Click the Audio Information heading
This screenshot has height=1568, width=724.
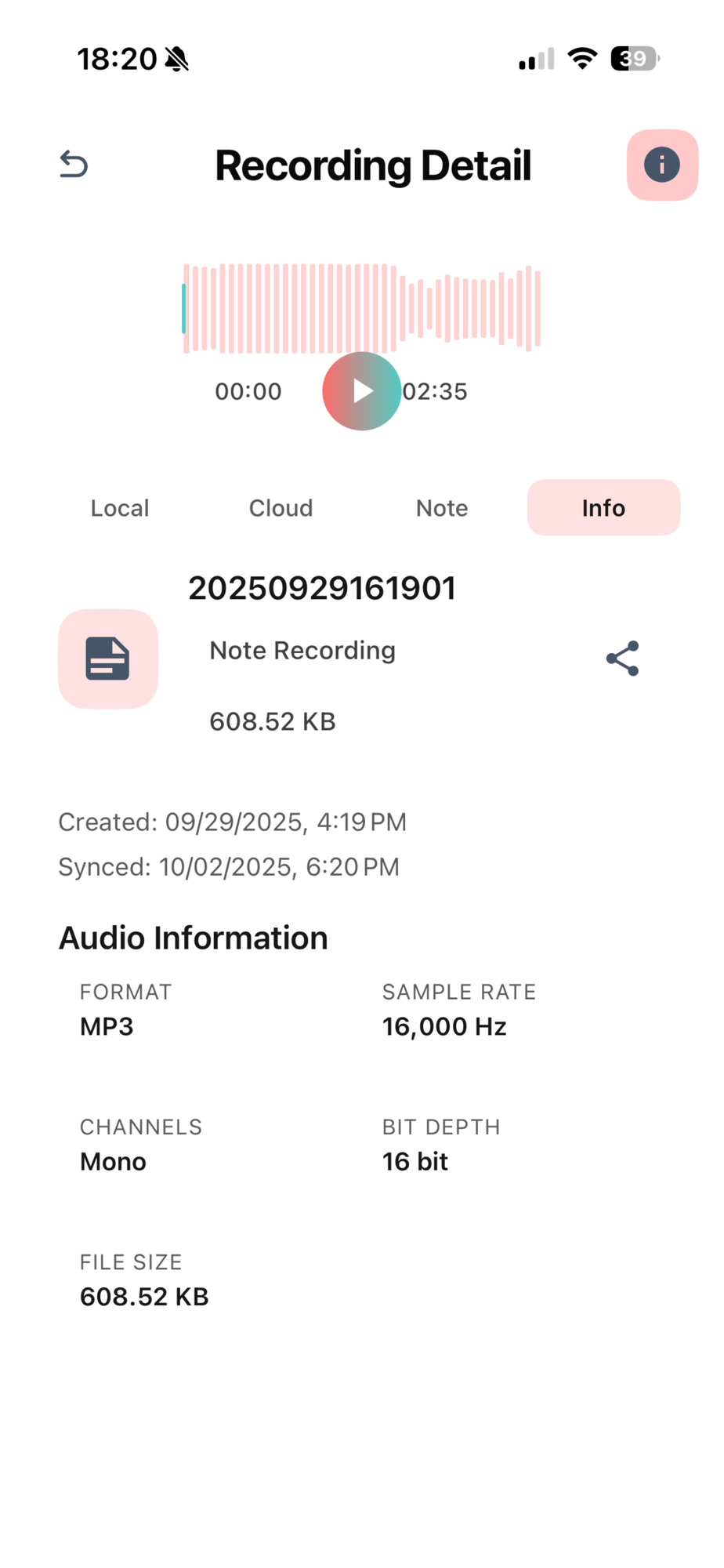194,938
